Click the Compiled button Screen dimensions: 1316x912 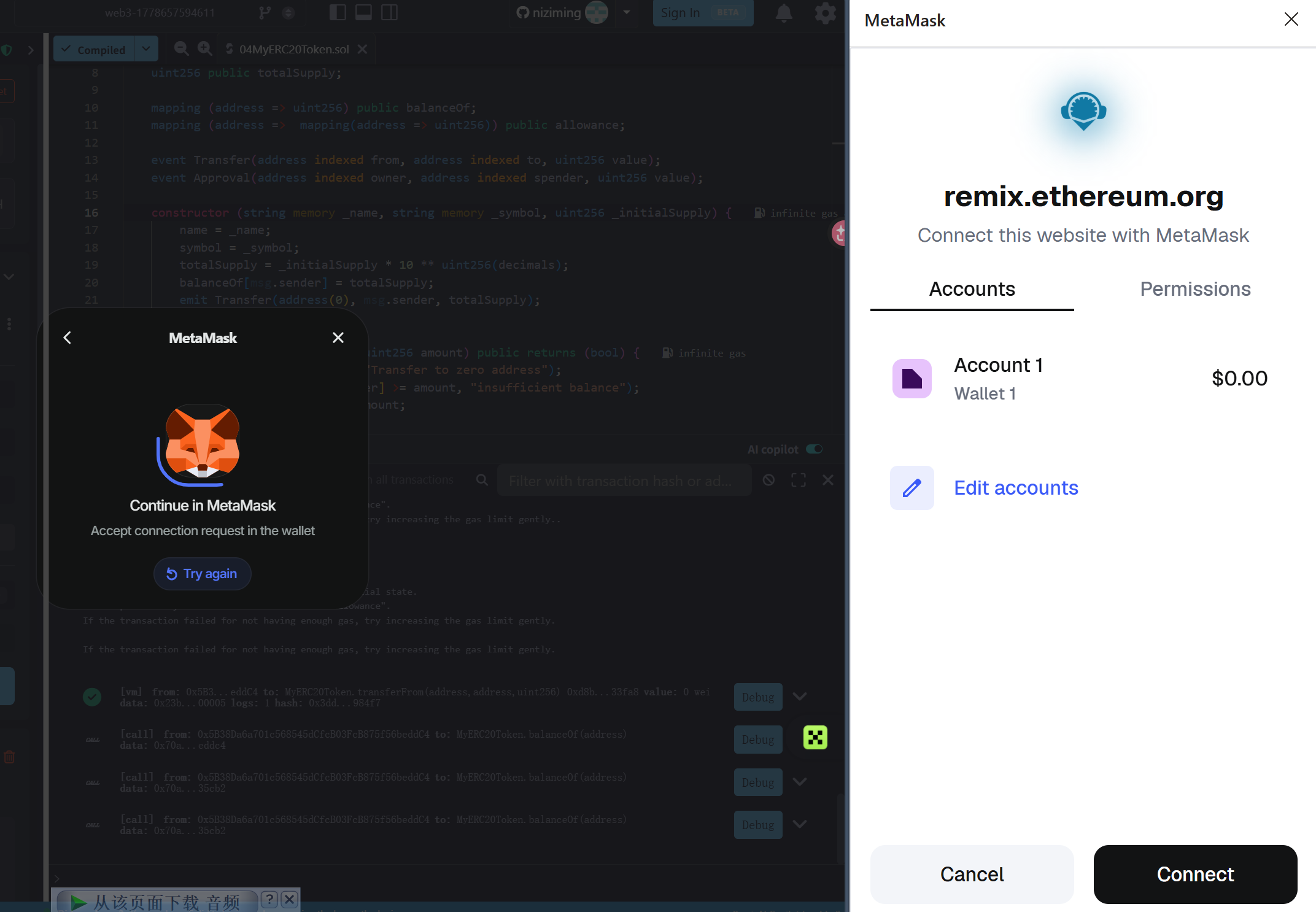94,49
